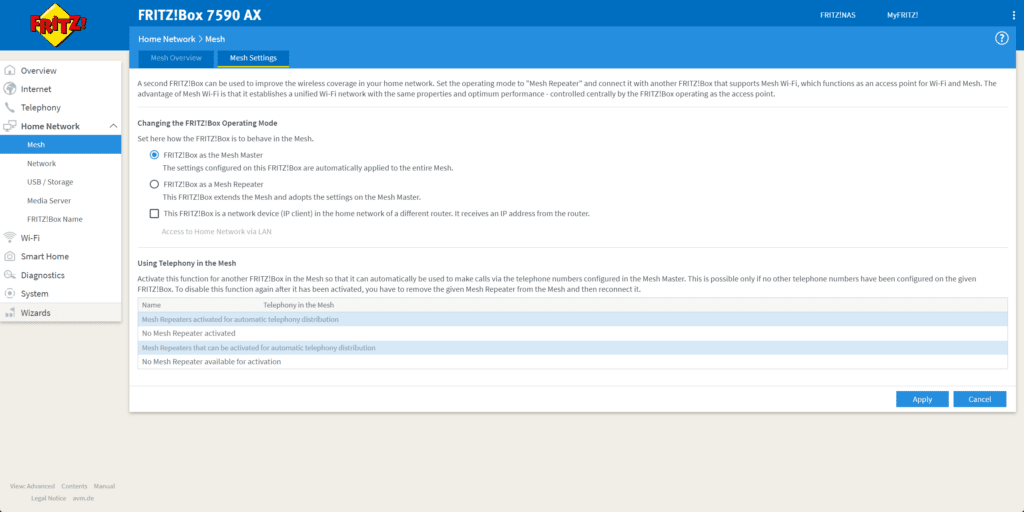Switch to the Mesh Overview tab

click(176, 58)
